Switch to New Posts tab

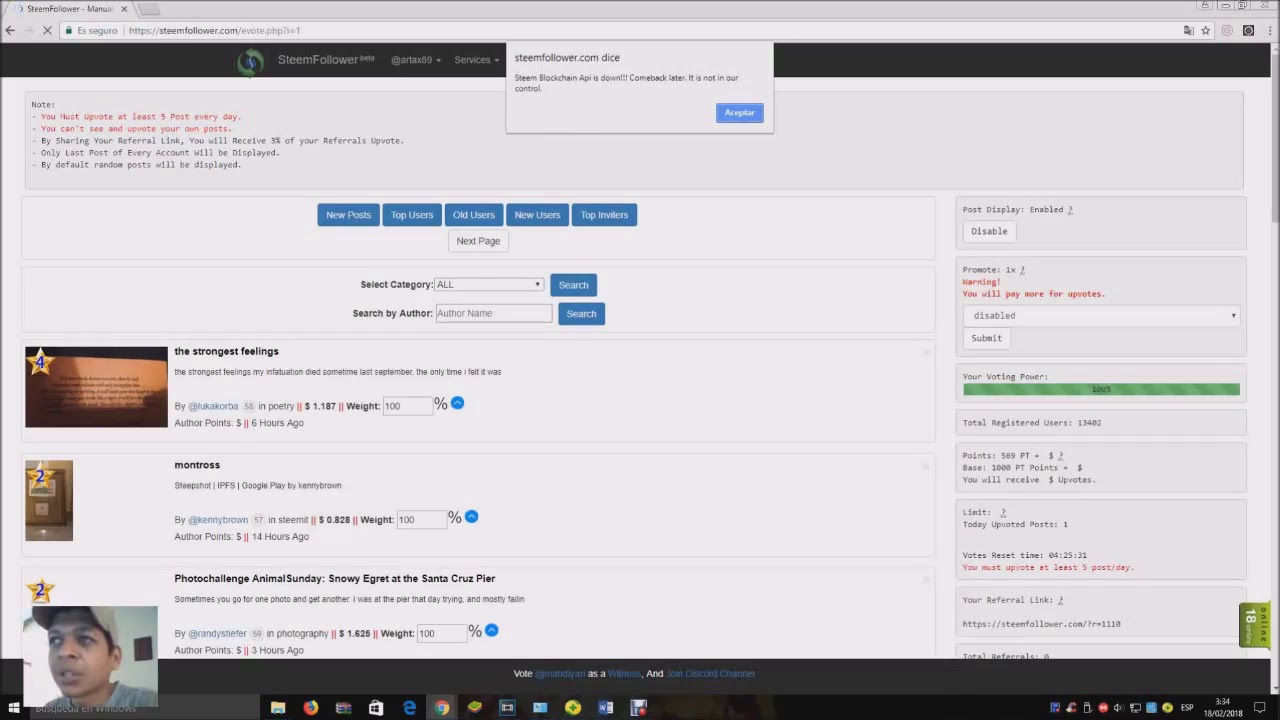[348, 215]
